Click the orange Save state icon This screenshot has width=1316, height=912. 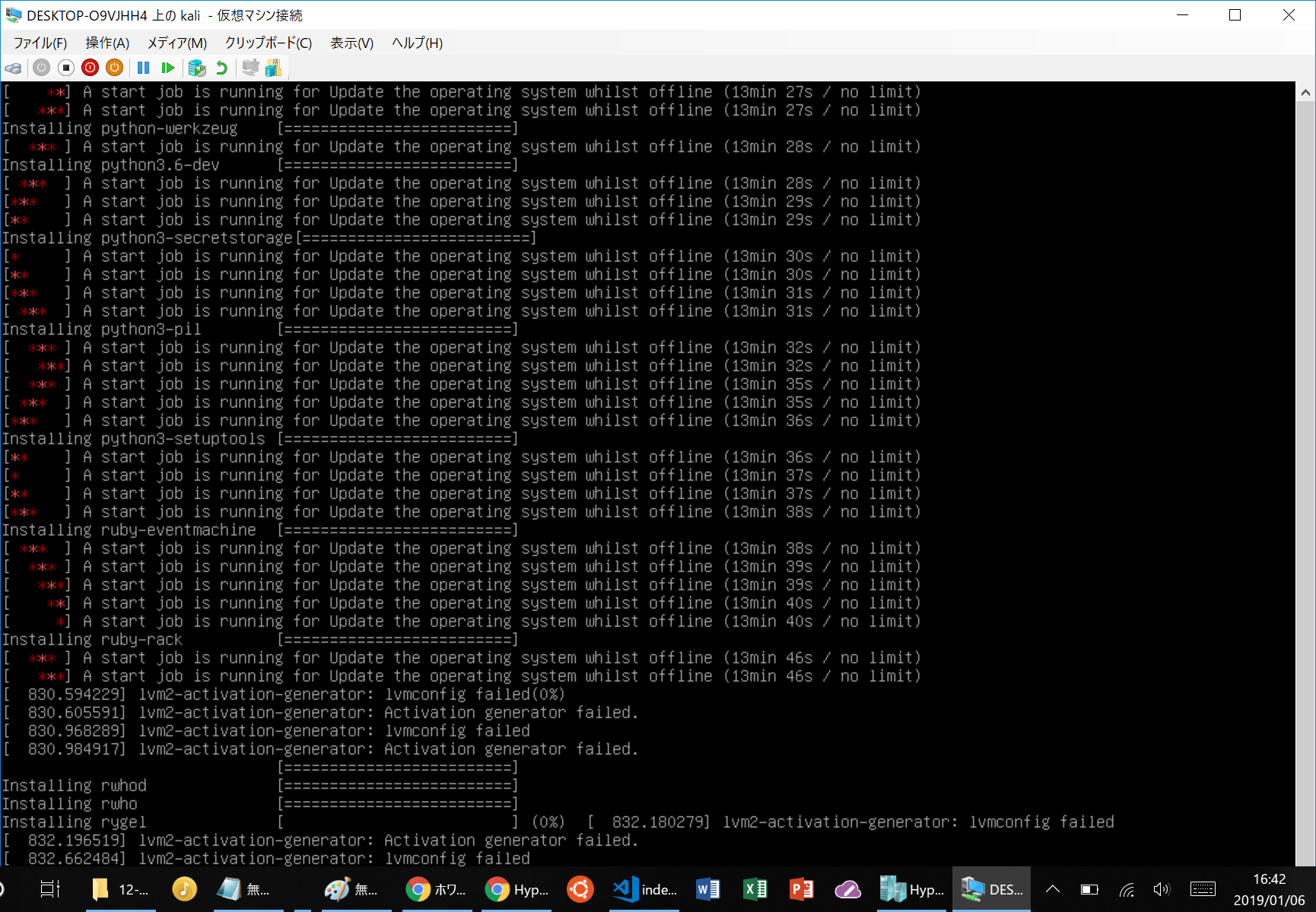(114, 68)
